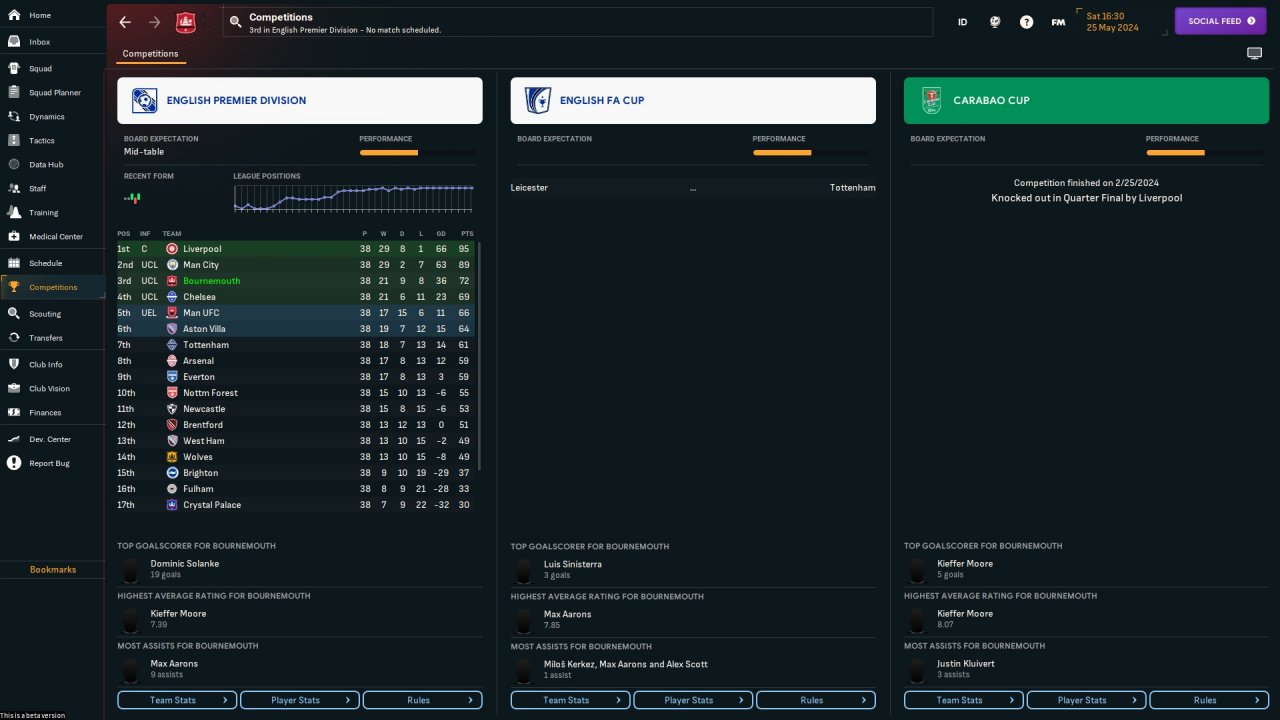
Task: Click the Report Bug icon
Action: 14,463
